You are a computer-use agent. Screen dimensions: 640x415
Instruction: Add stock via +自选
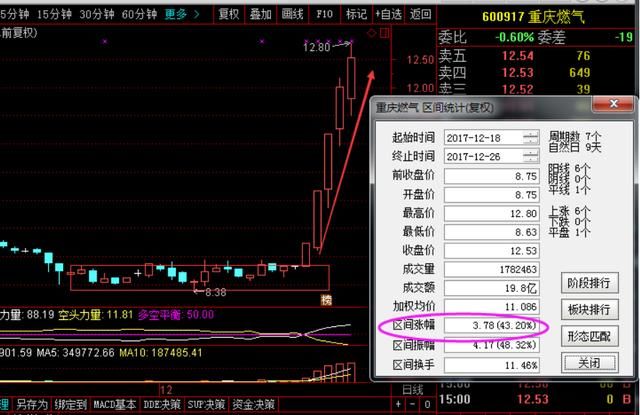(389, 15)
